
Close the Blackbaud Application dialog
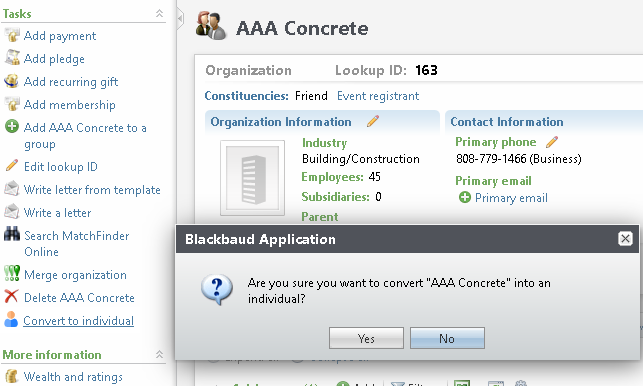625,238
